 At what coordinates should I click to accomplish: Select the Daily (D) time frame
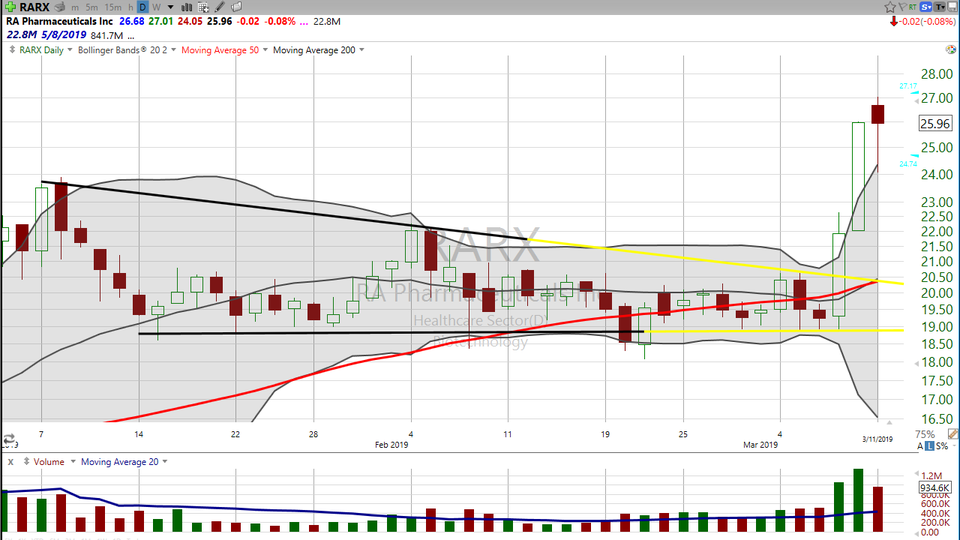click(143, 7)
